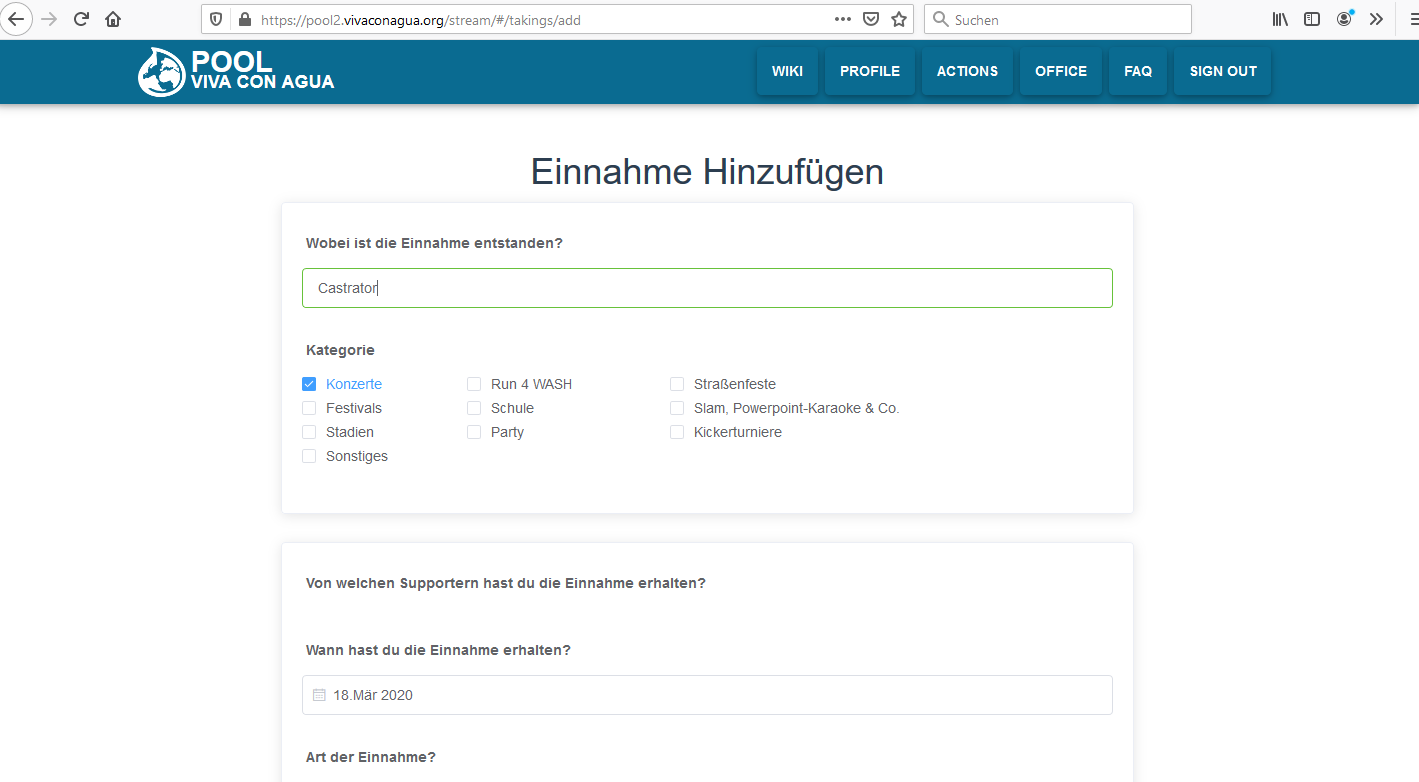Click the back arrow in the browser

(17, 19)
